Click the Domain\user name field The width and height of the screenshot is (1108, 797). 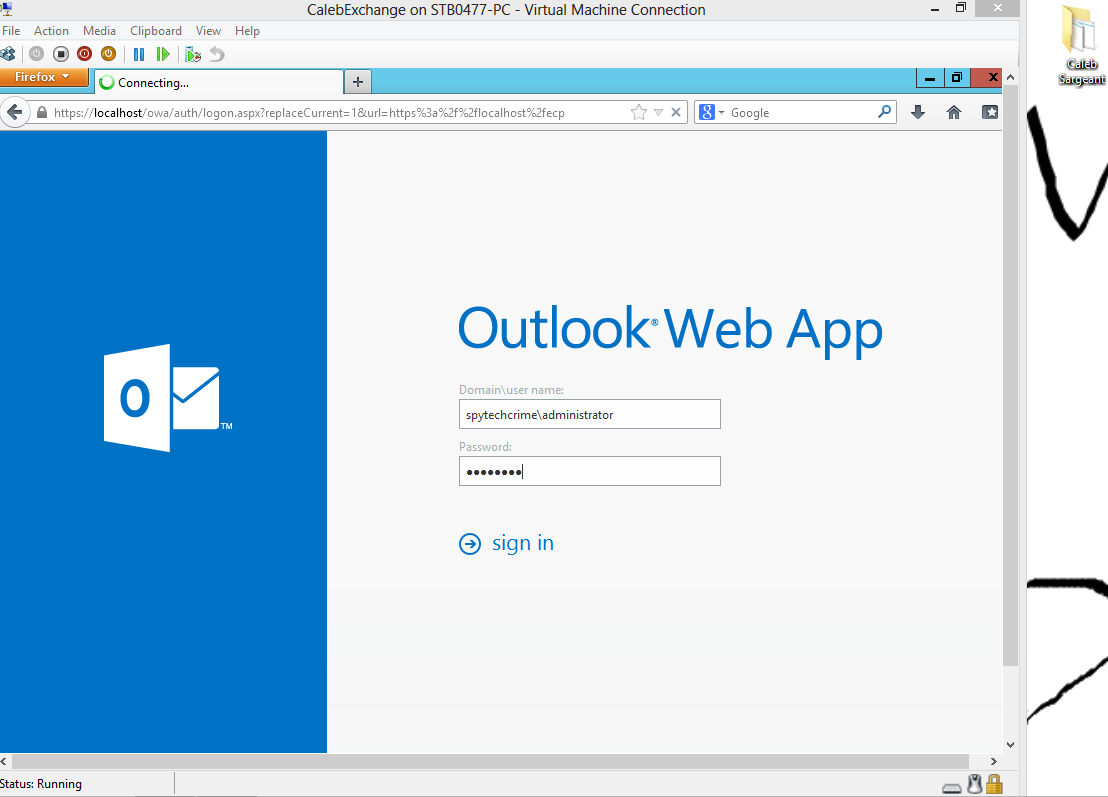590,414
